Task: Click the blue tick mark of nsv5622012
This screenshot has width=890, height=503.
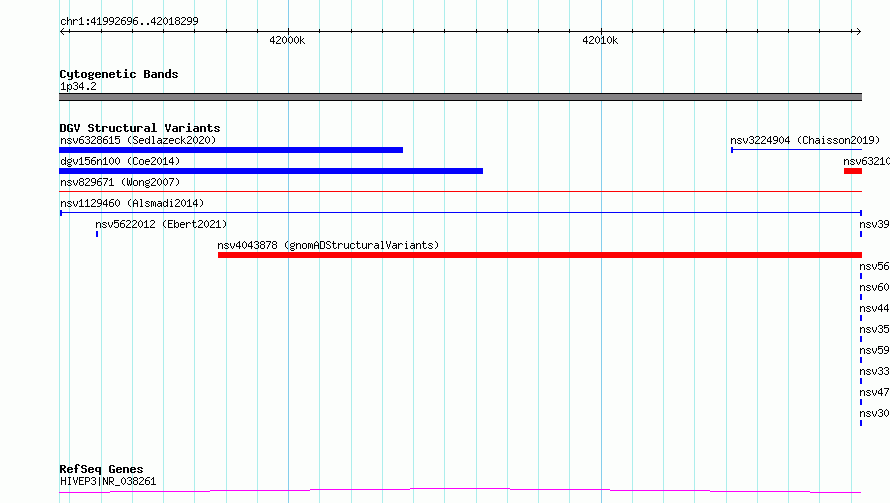Action: point(97,234)
